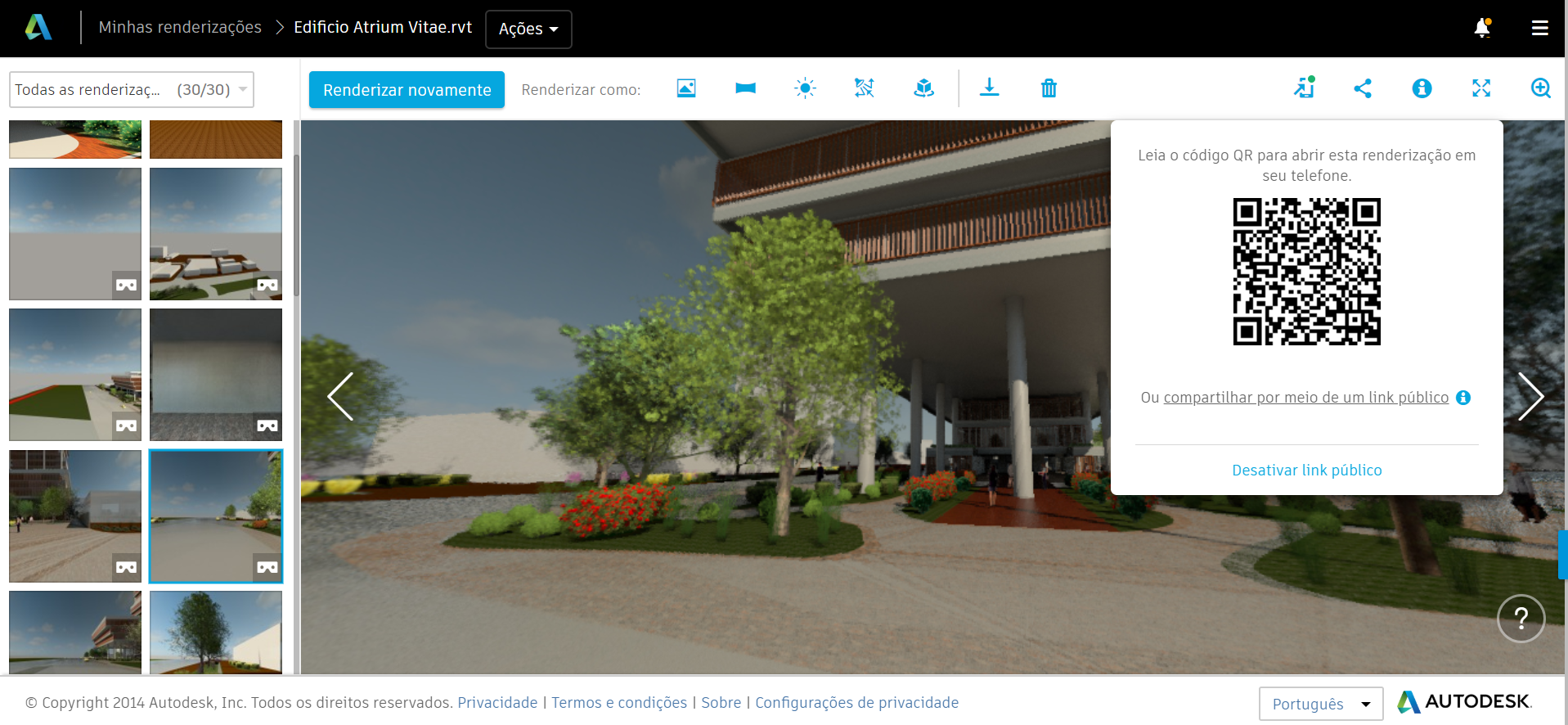1568x725 pixels.
Task: Render as illuminance icon
Action: (x=865, y=88)
